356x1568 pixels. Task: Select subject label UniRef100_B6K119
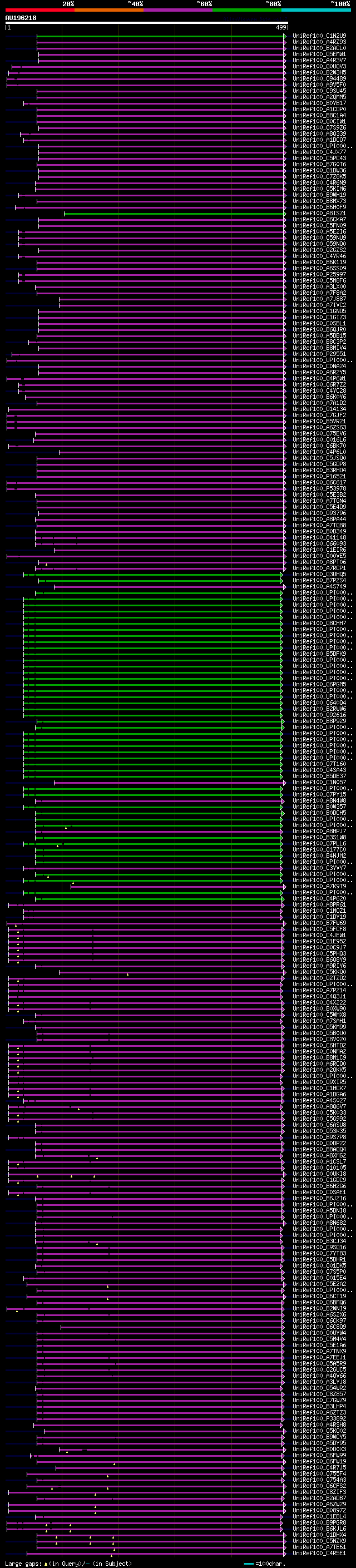tap(319, 263)
